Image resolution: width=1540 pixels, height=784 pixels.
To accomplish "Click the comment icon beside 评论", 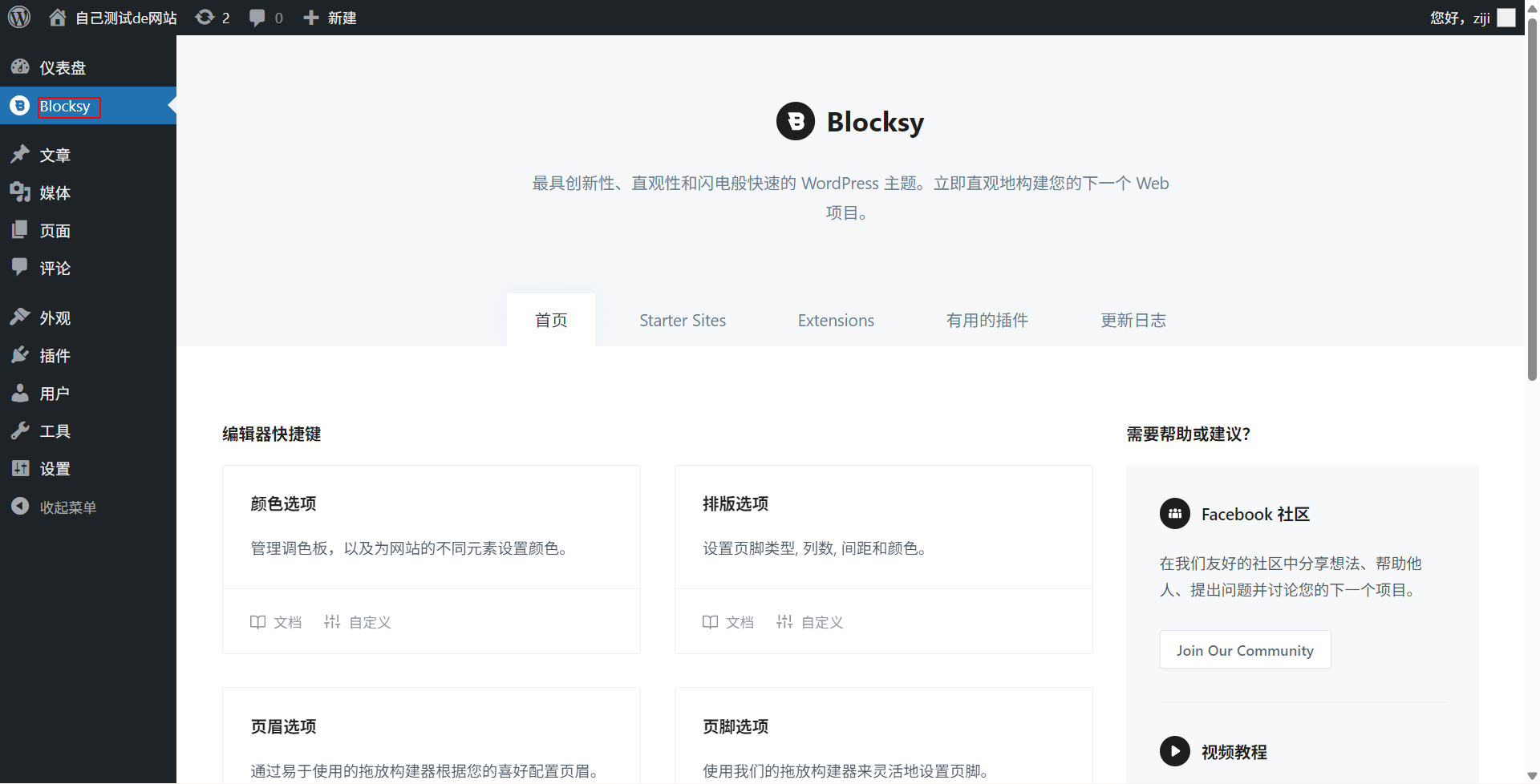I will coord(20,267).
